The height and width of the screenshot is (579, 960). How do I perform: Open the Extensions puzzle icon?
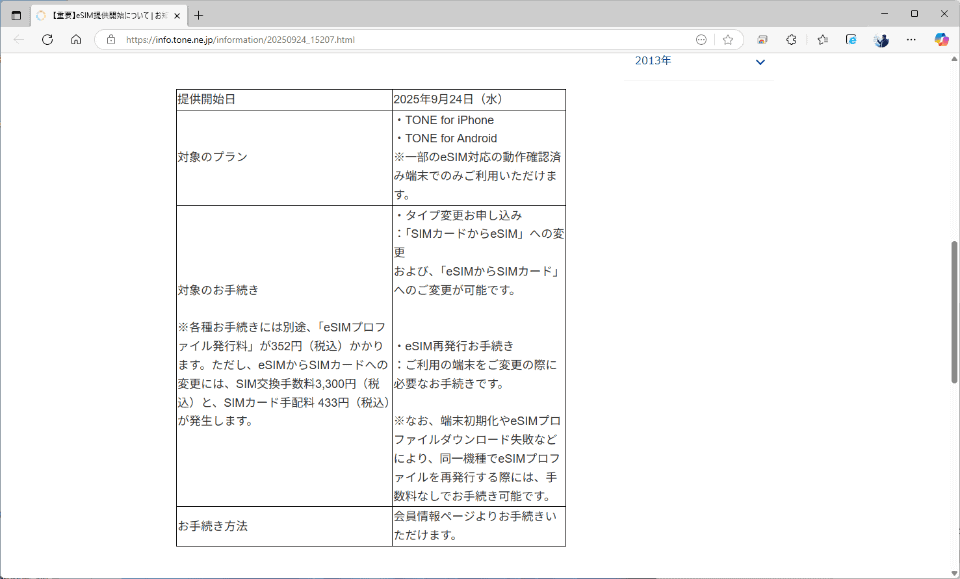pyautogui.click(x=791, y=40)
